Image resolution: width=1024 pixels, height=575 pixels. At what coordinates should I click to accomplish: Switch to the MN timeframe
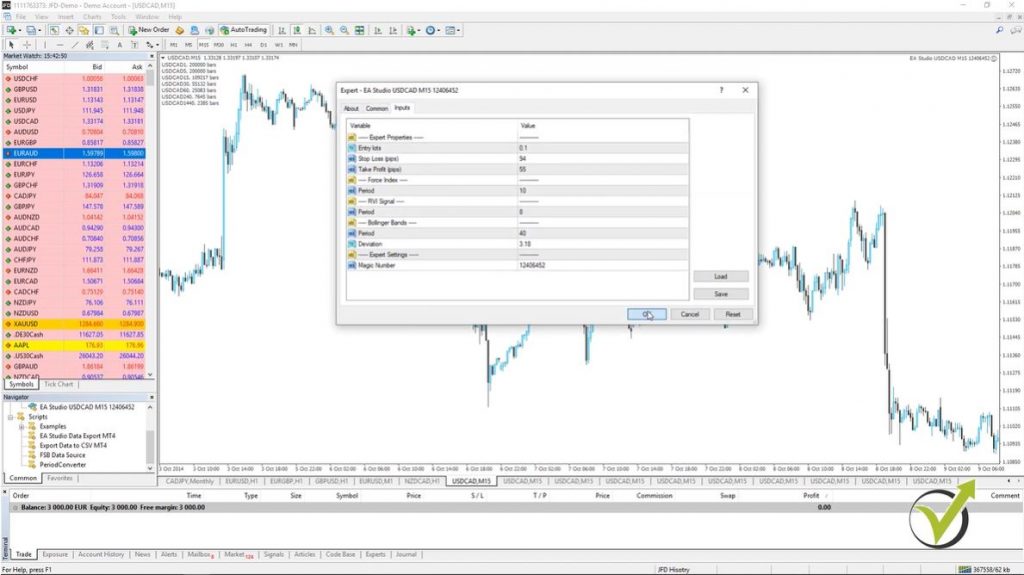[x=293, y=45]
